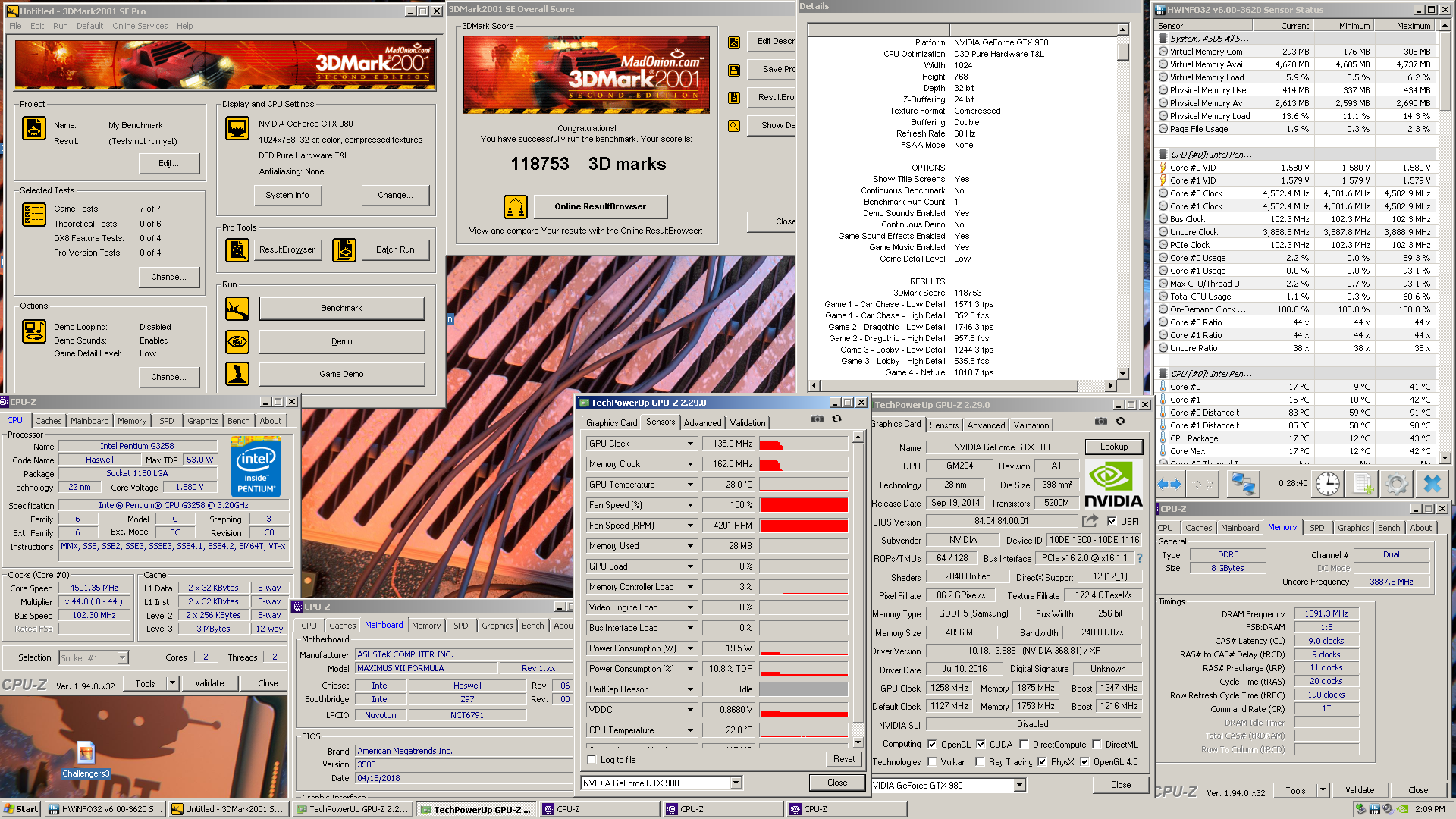Switch to Graphics tab in CPU-Z Mainboard window

pyautogui.click(x=497, y=626)
